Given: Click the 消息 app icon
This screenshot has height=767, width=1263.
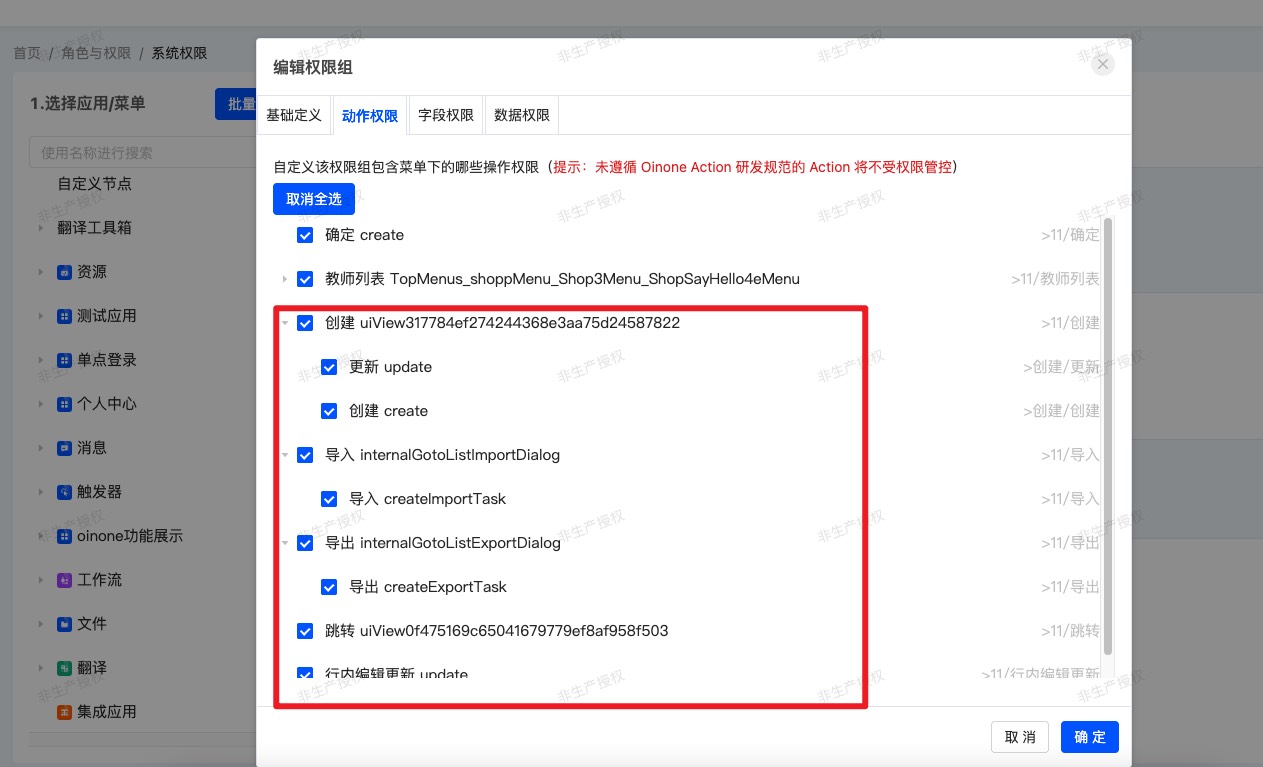Looking at the screenshot, I should click(x=64, y=448).
